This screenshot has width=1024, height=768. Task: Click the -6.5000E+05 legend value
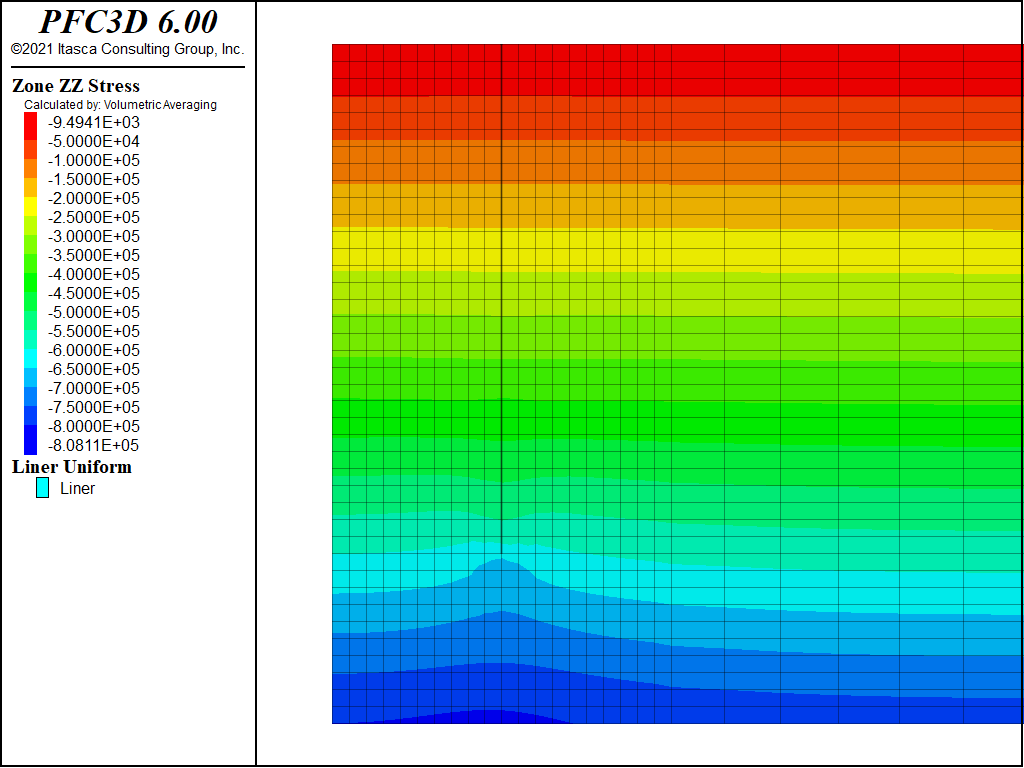pos(93,370)
